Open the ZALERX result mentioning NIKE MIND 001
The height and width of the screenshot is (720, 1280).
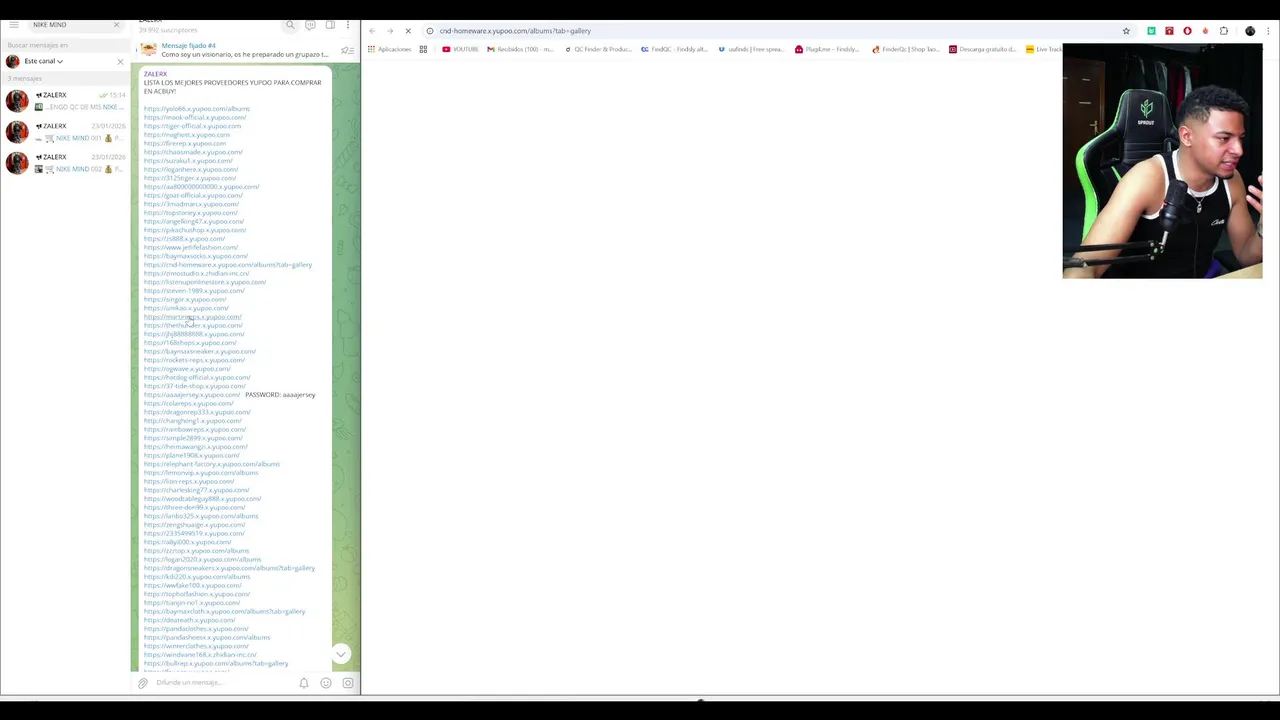pos(65,132)
